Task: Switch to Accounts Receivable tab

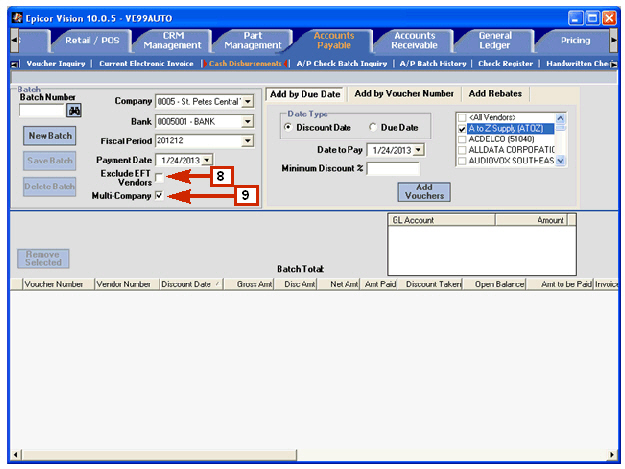Action: (x=414, y=40)
